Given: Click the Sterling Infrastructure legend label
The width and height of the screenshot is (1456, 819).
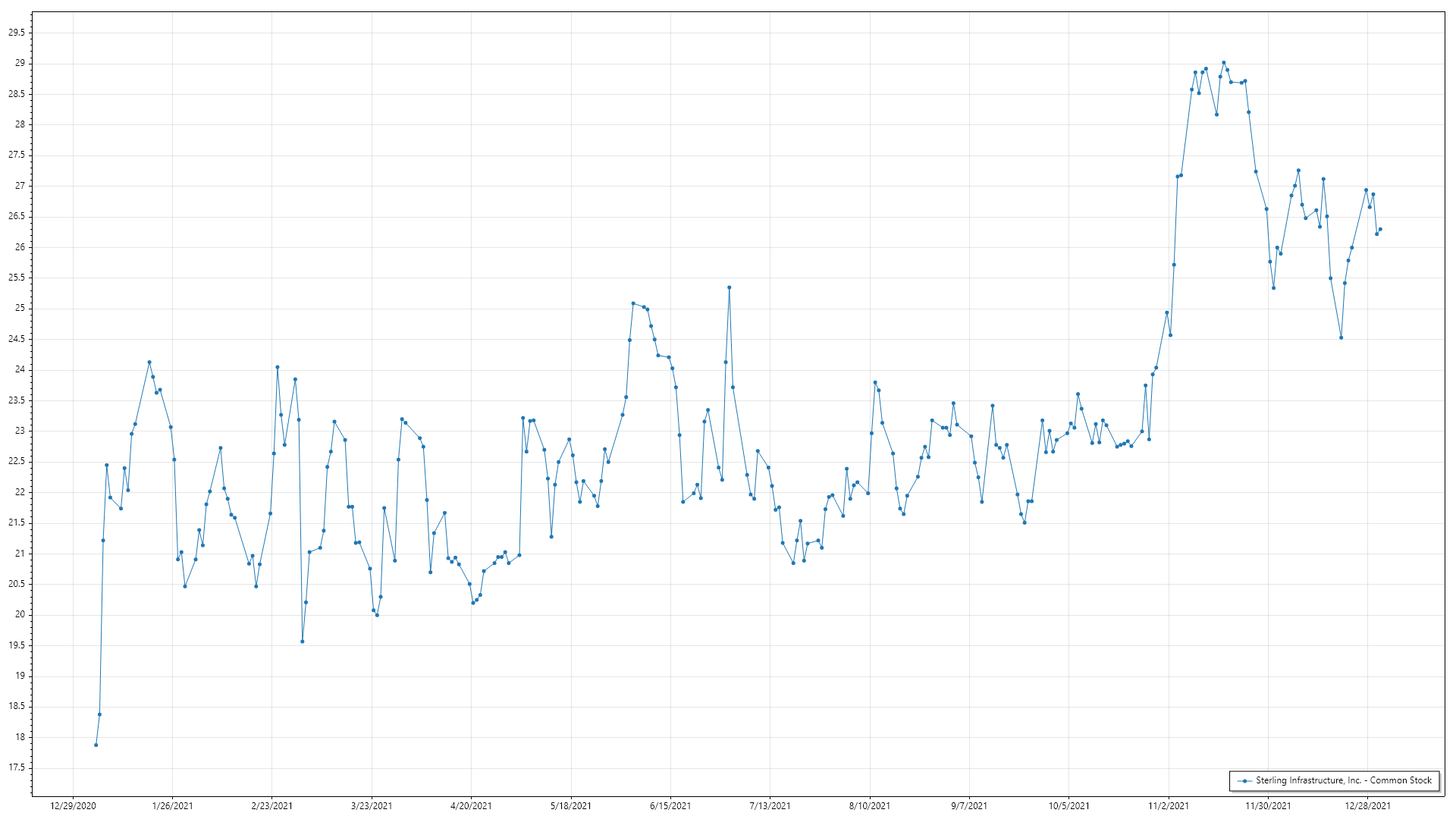Looking at the screenshot, I should pyautogui.click(x=1343, y=780).
